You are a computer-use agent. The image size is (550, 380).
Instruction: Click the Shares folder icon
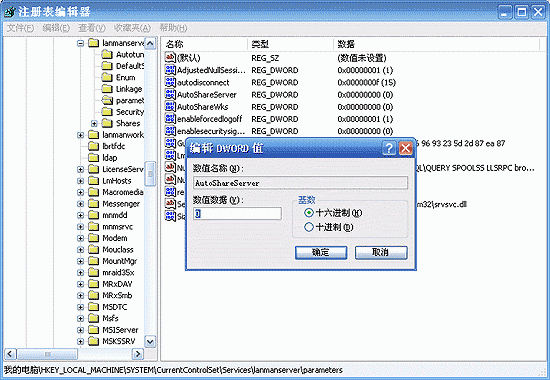pyautogui.click(x=107, y=123)
